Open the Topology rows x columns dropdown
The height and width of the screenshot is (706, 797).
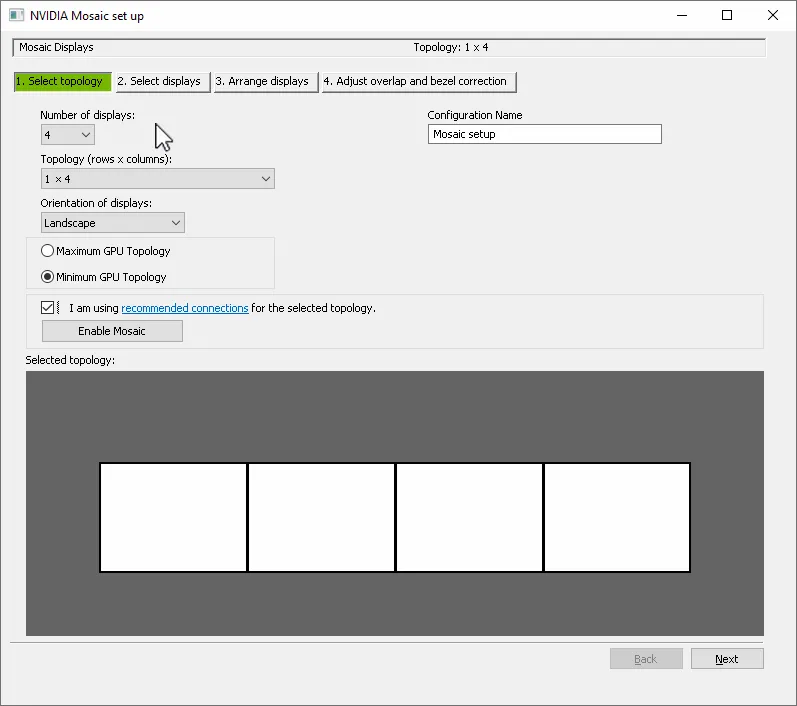tap(158, 179)
